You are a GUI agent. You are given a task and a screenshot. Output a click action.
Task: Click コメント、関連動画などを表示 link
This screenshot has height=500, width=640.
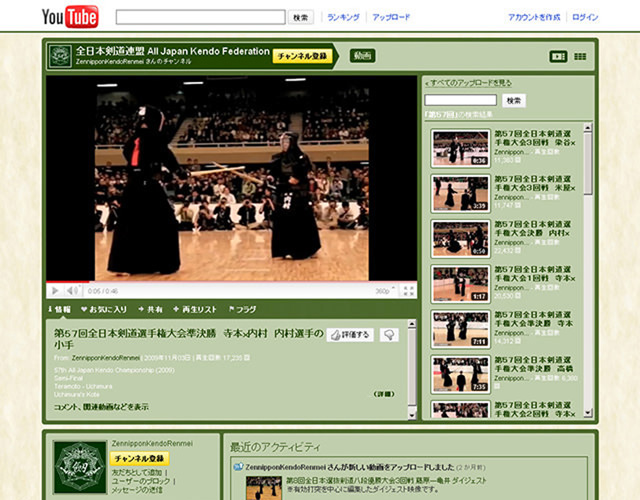101,407
